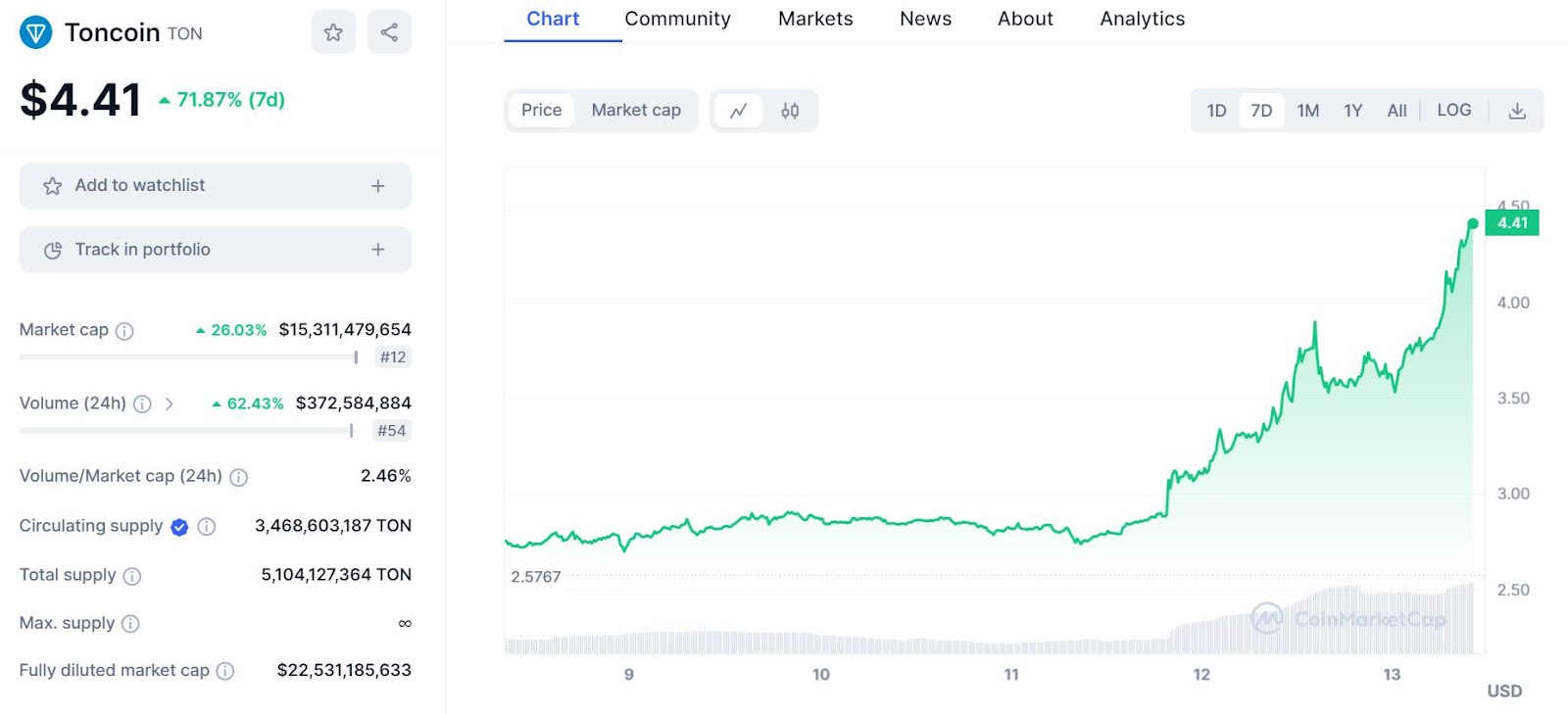Open the Total supply info icon
Image resolution: width=1568 pixels, height=714 pixels.
(x=132, y=576)
